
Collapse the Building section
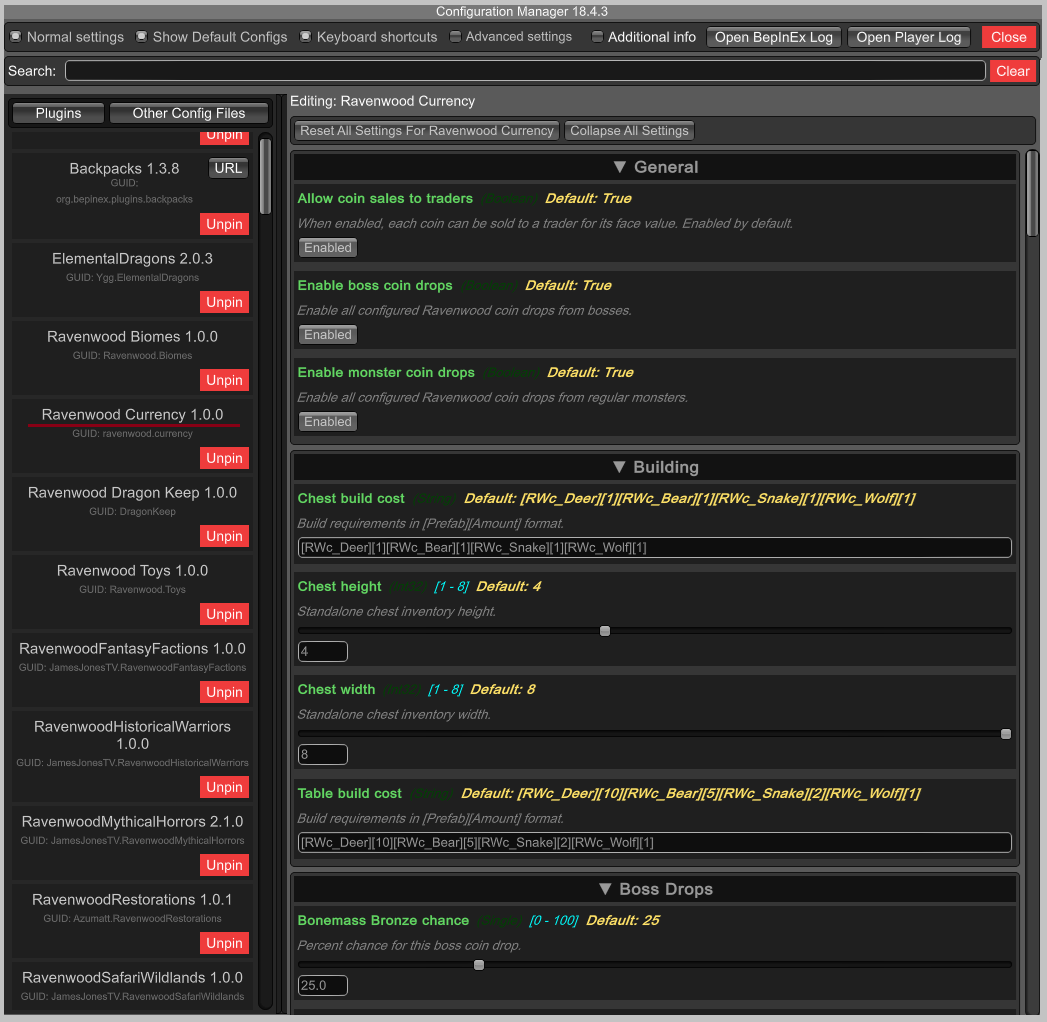654,467
